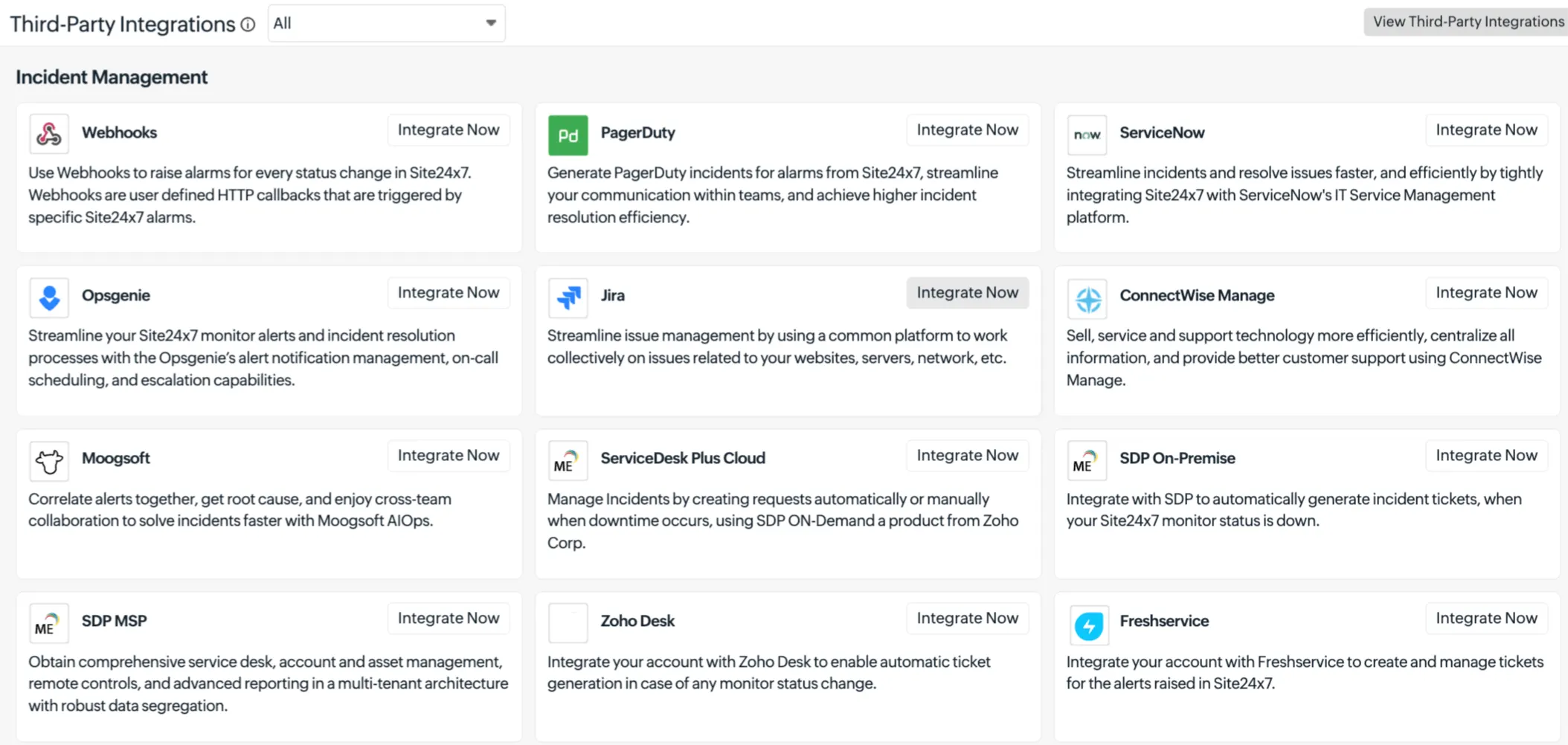The image size is (1568, 745).
Task: Click the SDP On-Premise ME icon
Action: tap(1087, 460)
